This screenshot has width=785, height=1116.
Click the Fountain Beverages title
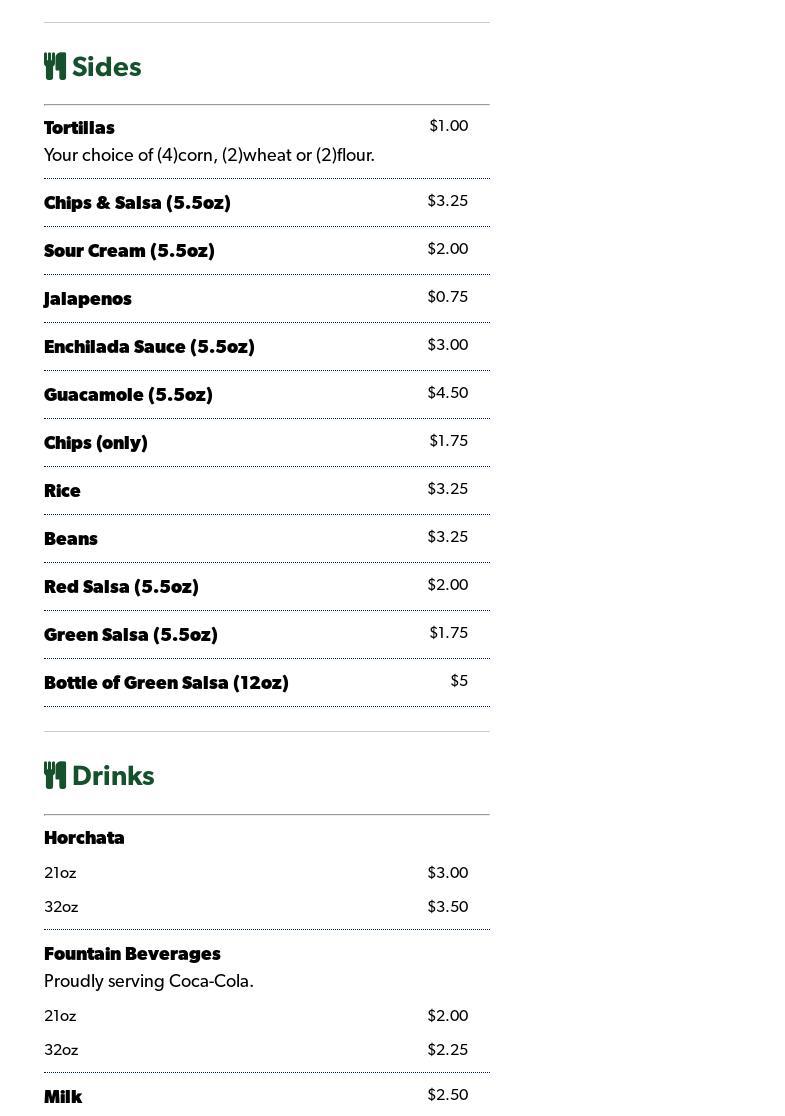[132, 954]
